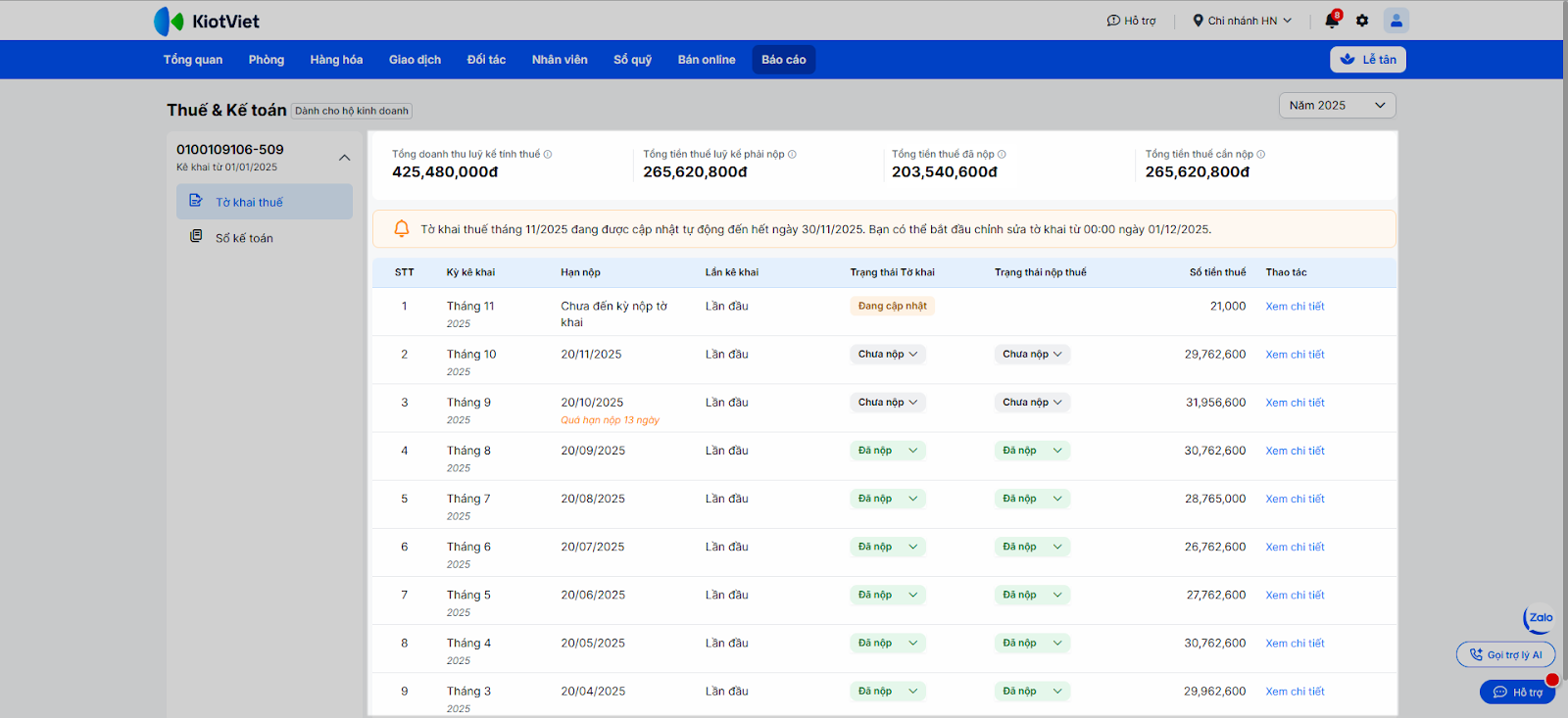The image size is (1568, 718).
Task: Collapse the 0100109106-509 tax code section
Action: coord(344,158)
